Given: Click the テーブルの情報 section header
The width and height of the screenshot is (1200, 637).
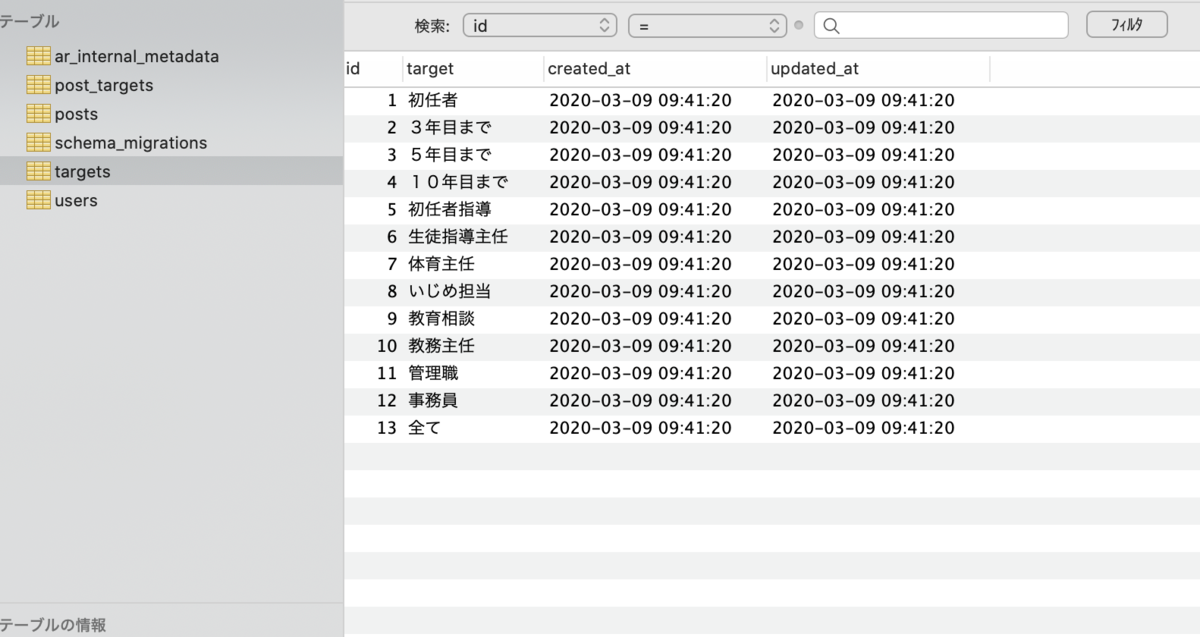Looking at the screenshot, I should tap(54, 625).
